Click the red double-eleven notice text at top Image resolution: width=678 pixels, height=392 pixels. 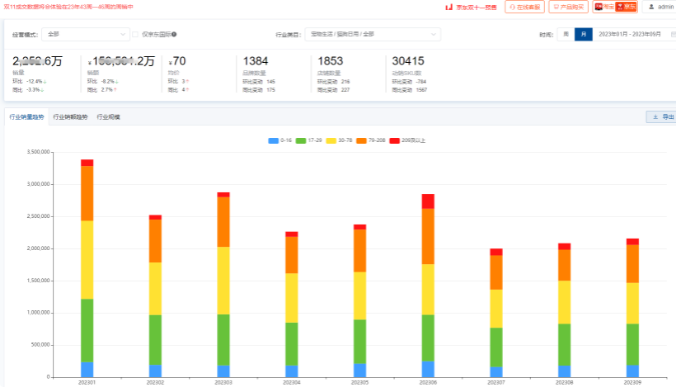click(68, 7)
